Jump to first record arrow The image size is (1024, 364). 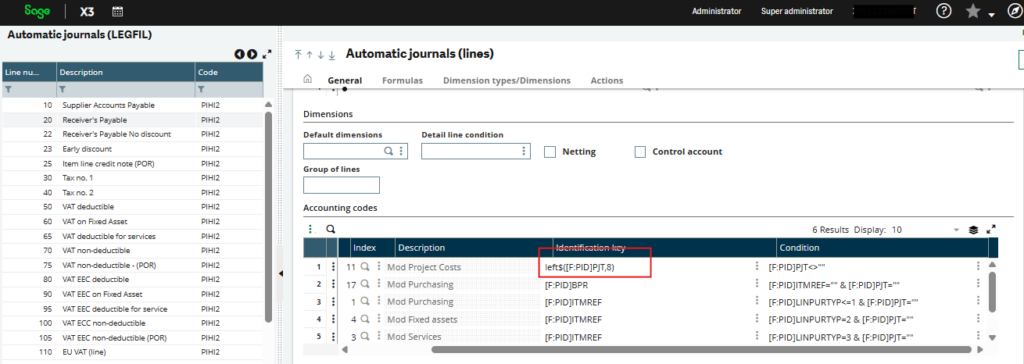click(298, 55)
